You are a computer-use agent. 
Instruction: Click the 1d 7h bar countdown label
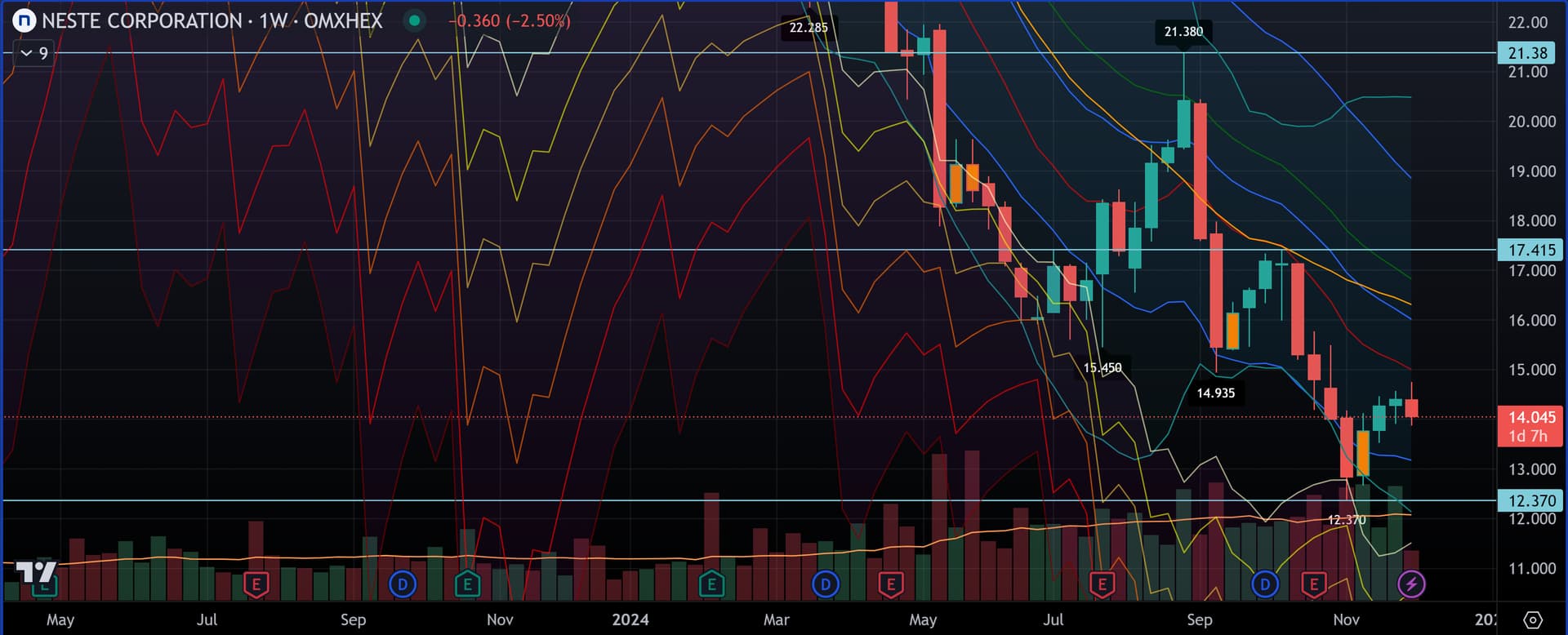coord(1528,437)
